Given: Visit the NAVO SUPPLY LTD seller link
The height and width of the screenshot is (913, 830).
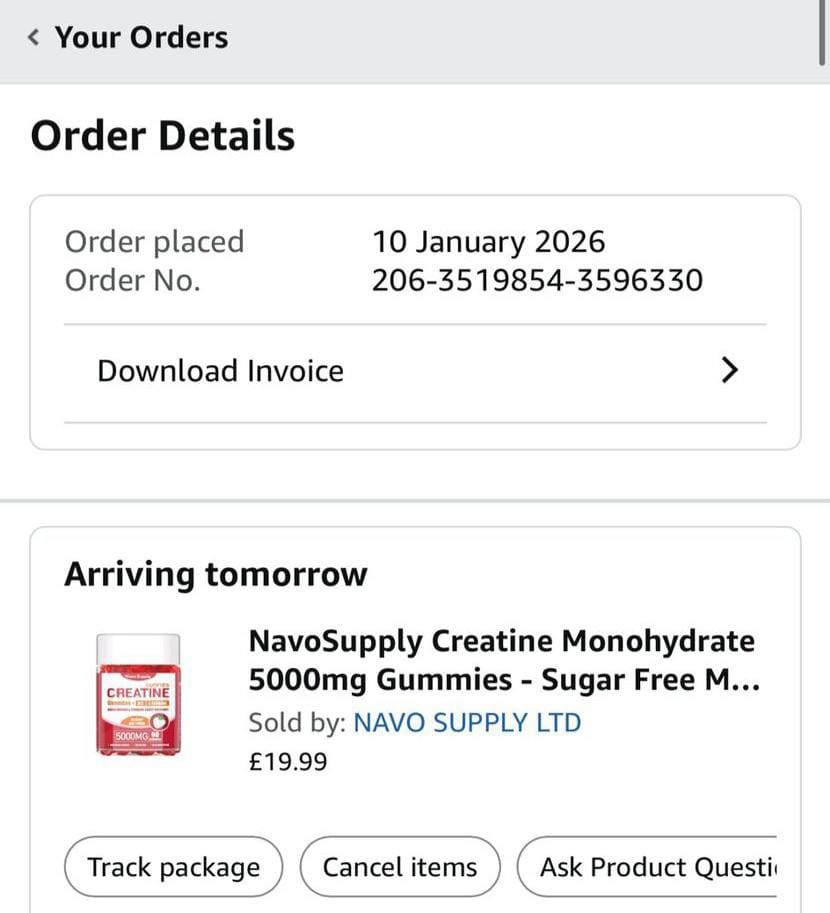Looking at the screenshot, I should (467, 722).
